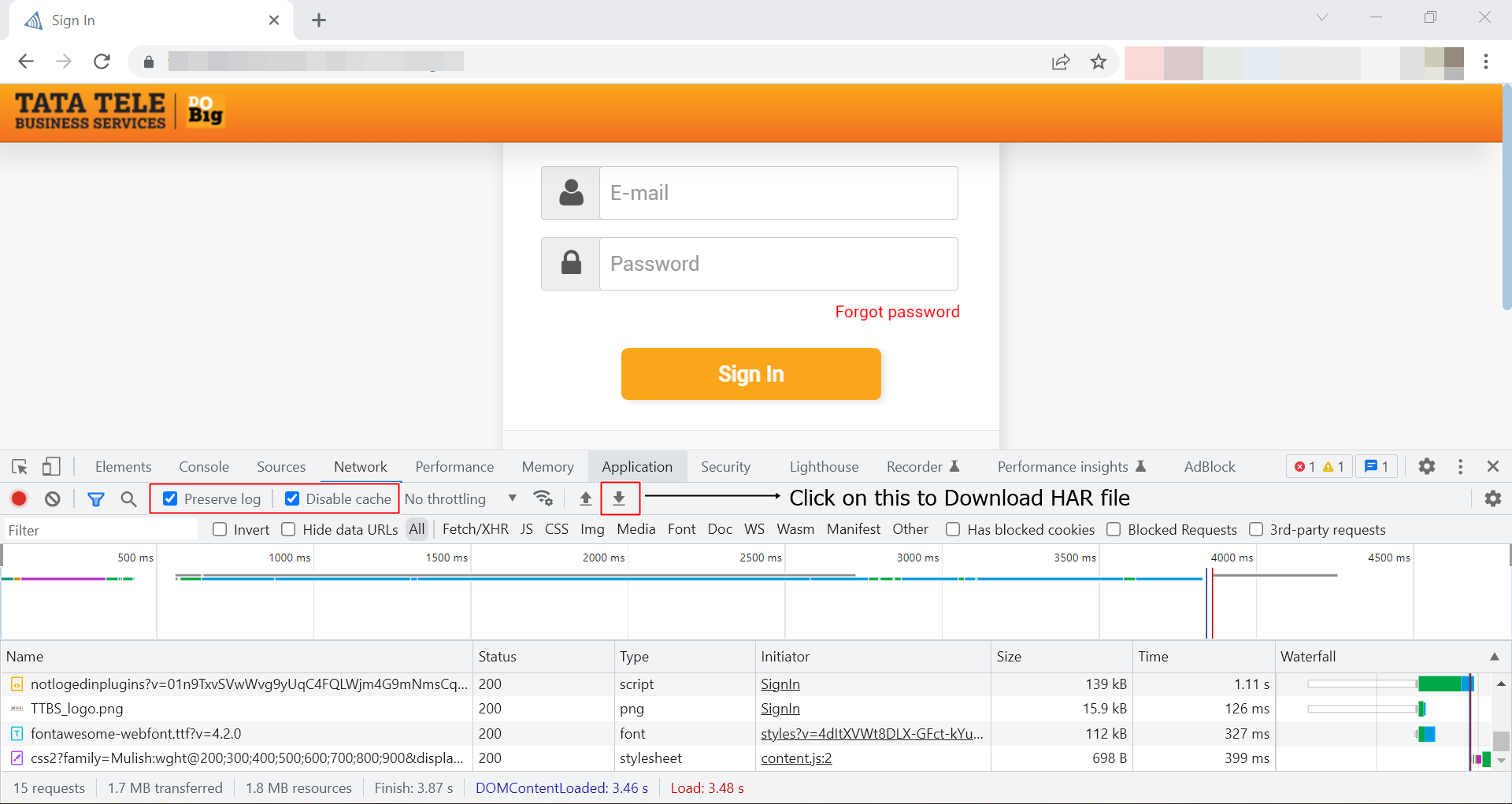The width and height of the screenshot is (1512, 804).
Task: Select the inspect element picker tool
Action: coord(20,467)
